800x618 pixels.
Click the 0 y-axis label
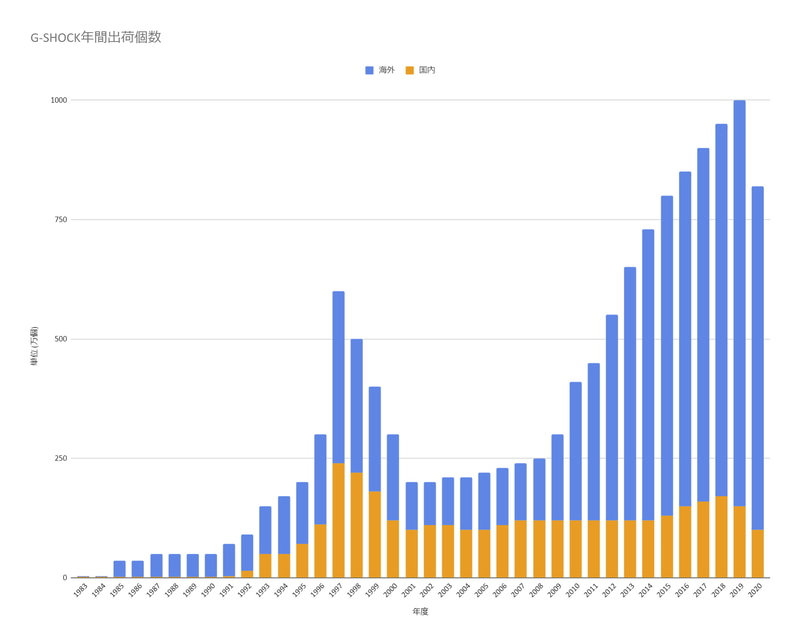pyautogui.click(x=65, y=578)
